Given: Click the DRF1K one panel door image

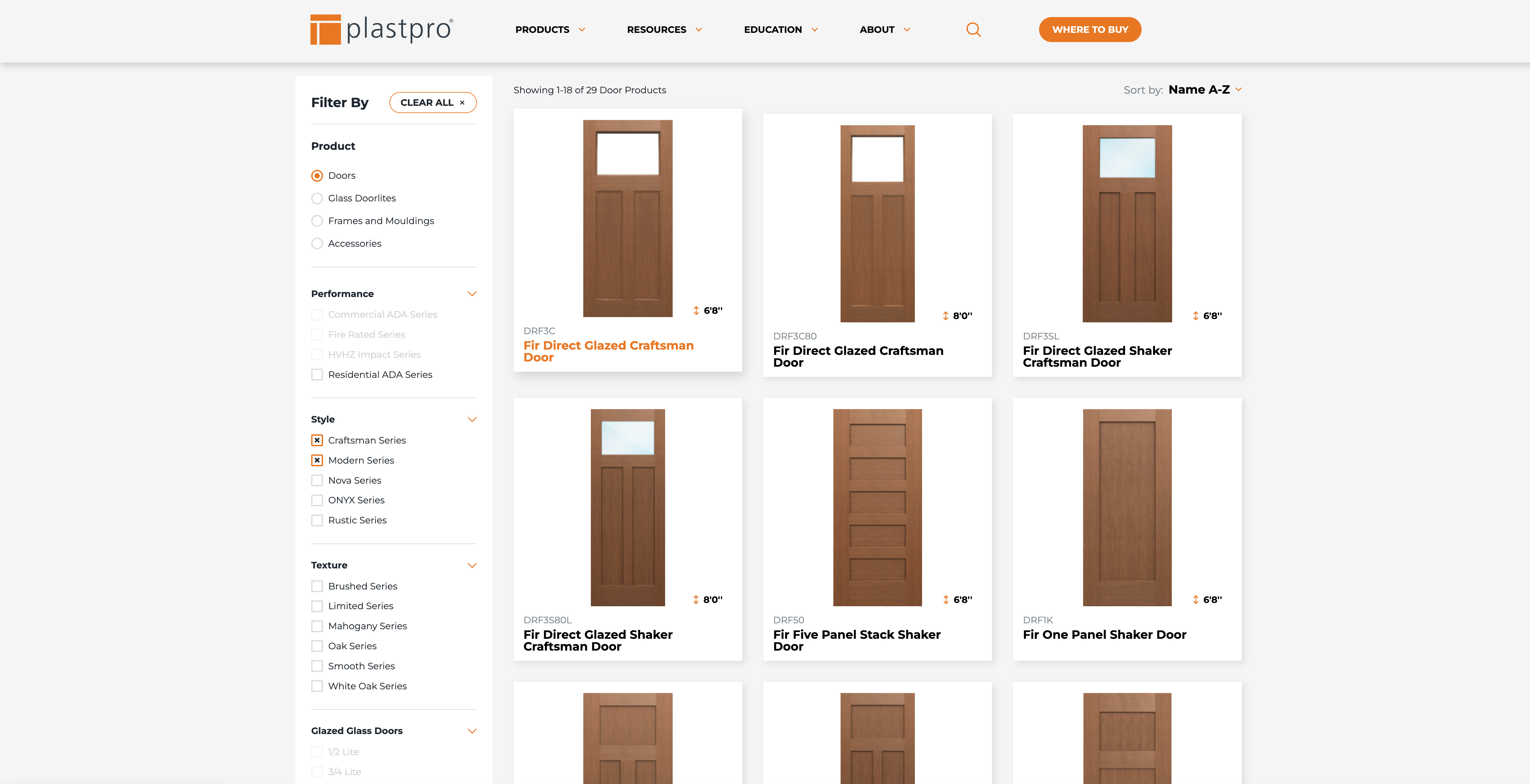Looking at the screenshot, I should click(1127, 508).
